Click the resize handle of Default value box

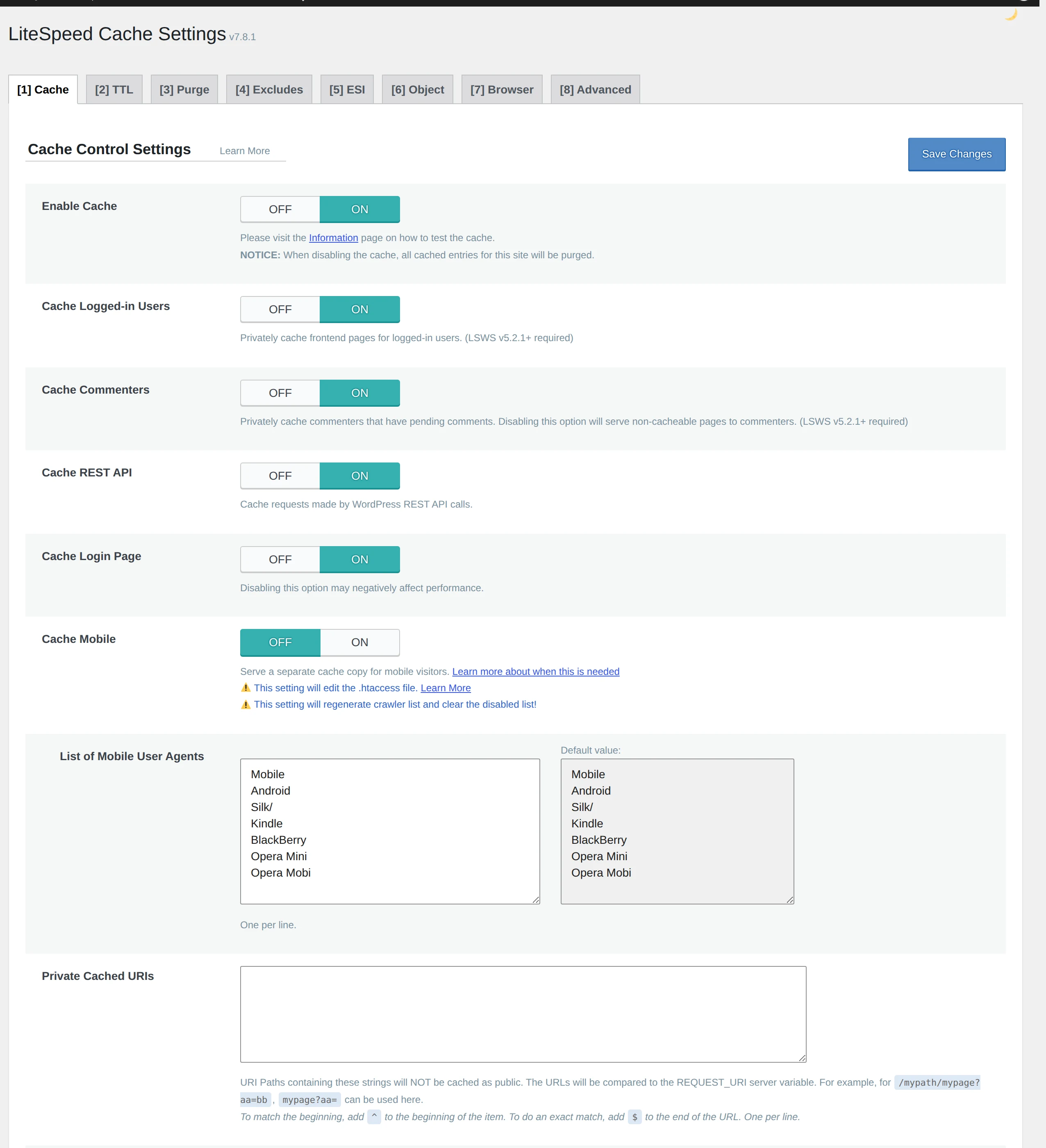click(790, 900)
